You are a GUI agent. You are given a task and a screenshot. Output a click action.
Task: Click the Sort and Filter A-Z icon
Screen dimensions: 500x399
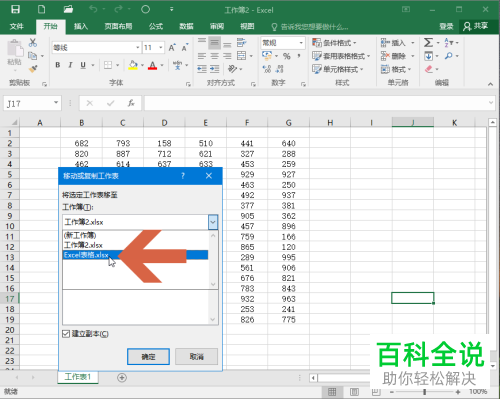[448, 43]
